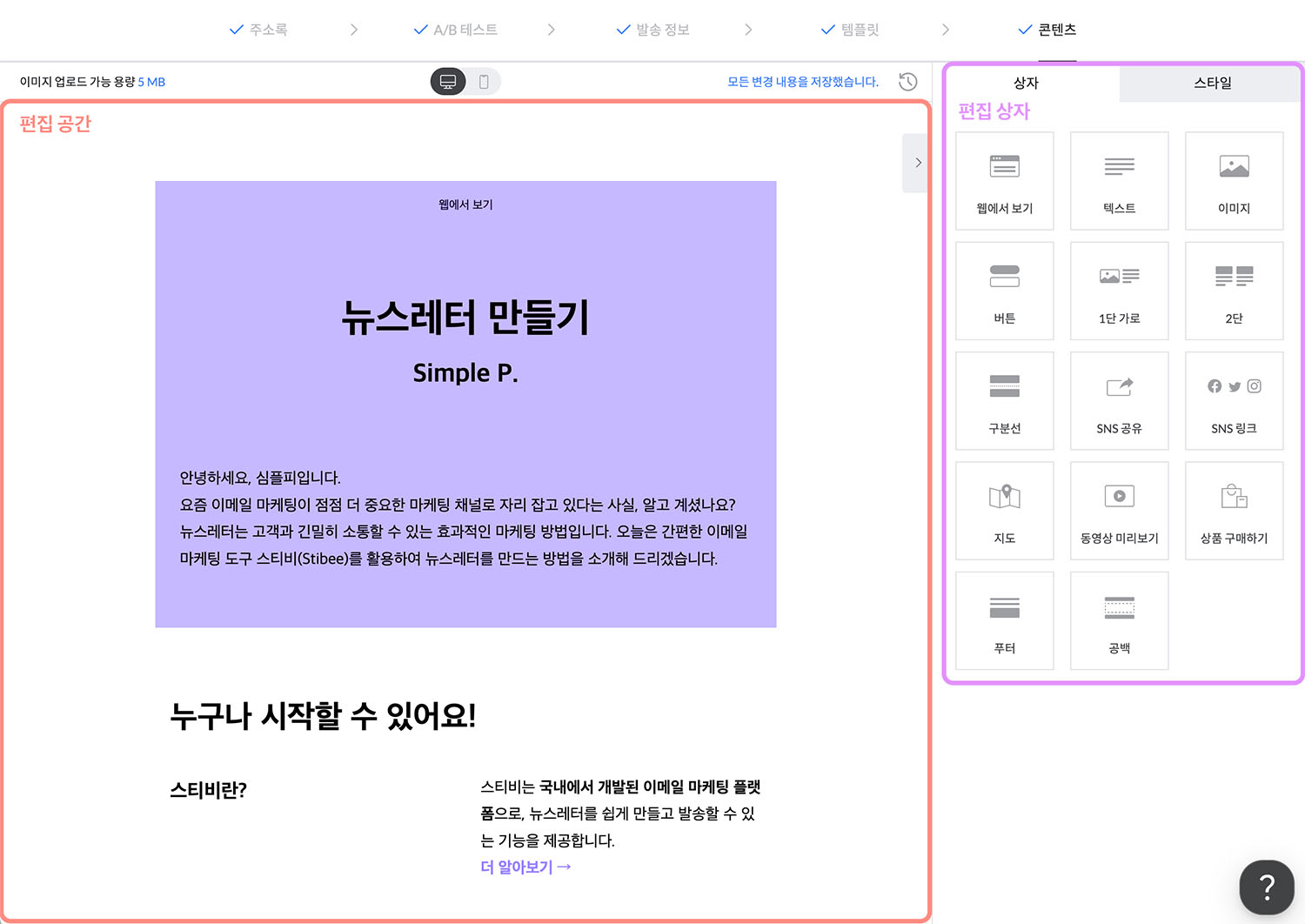
Task: Add a 2단 column box
Action: coord(1234,291)
